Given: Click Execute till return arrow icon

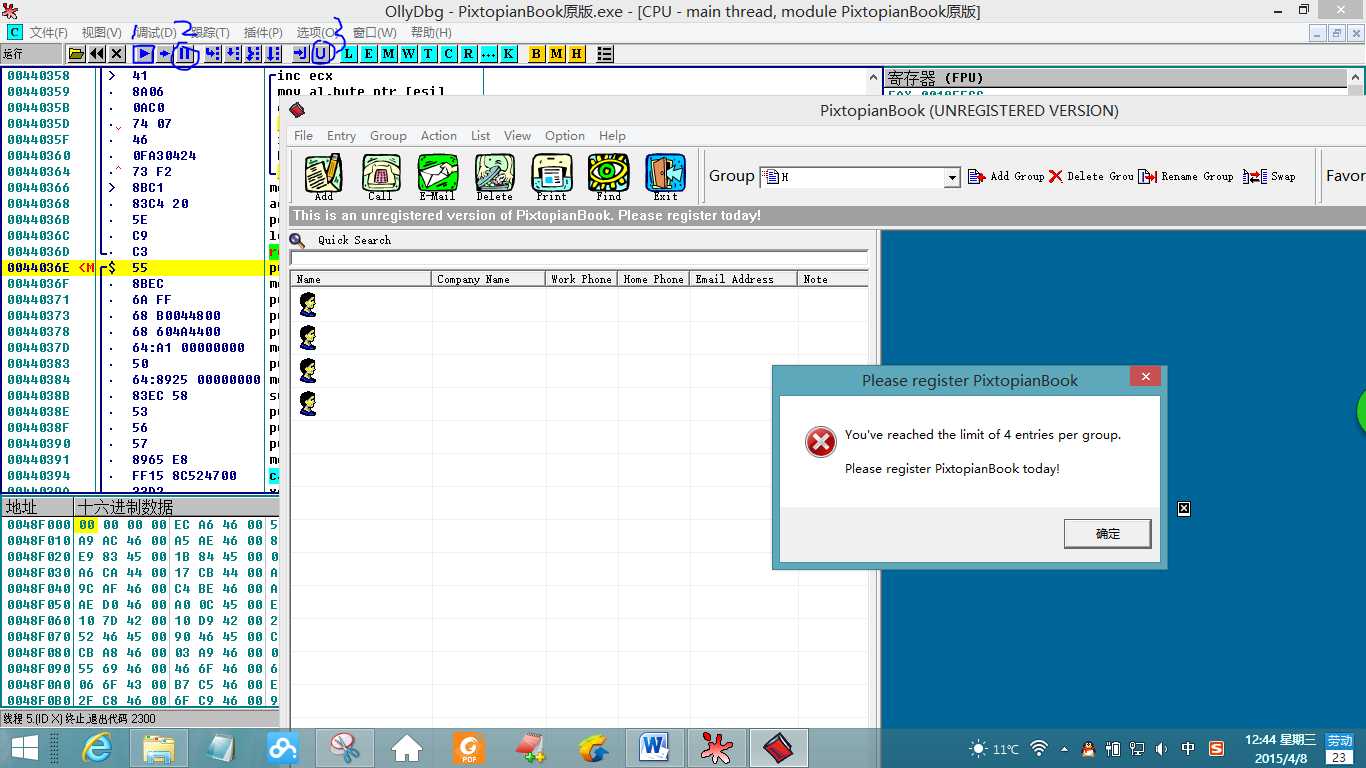Looking at the screenshot, I should 301,54.
